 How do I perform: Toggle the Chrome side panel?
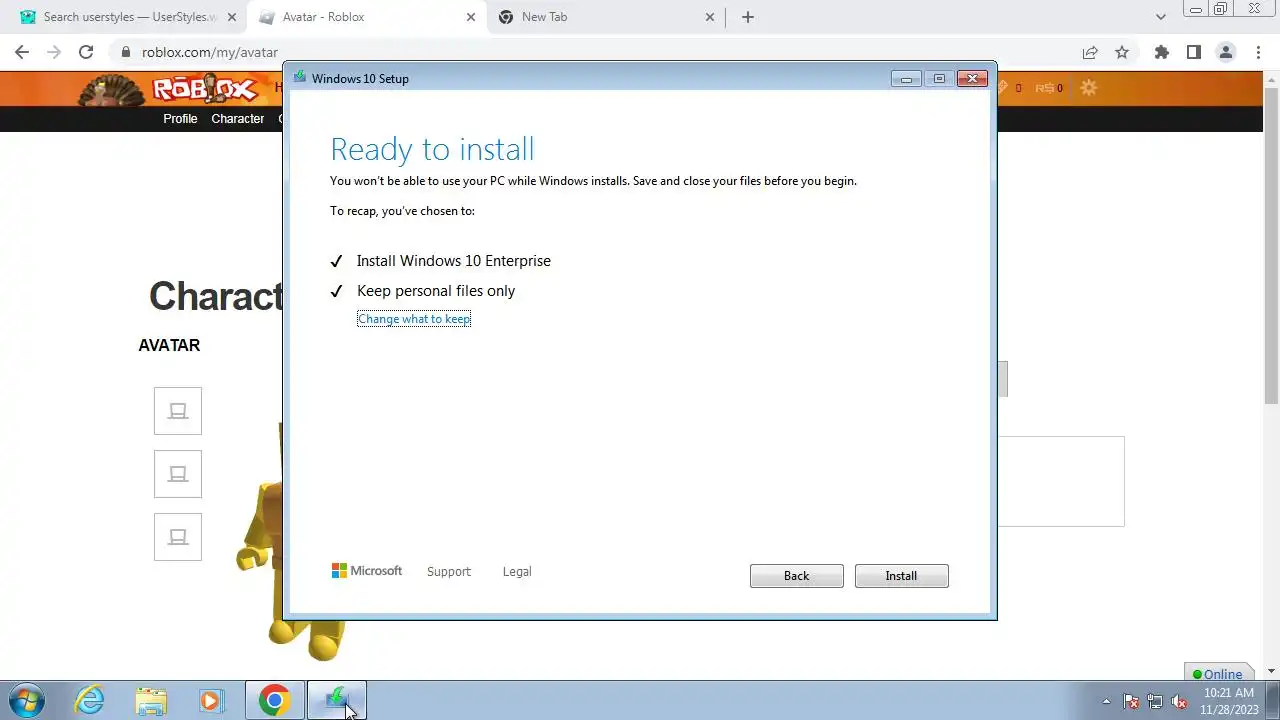click(x=1193, y=52)
